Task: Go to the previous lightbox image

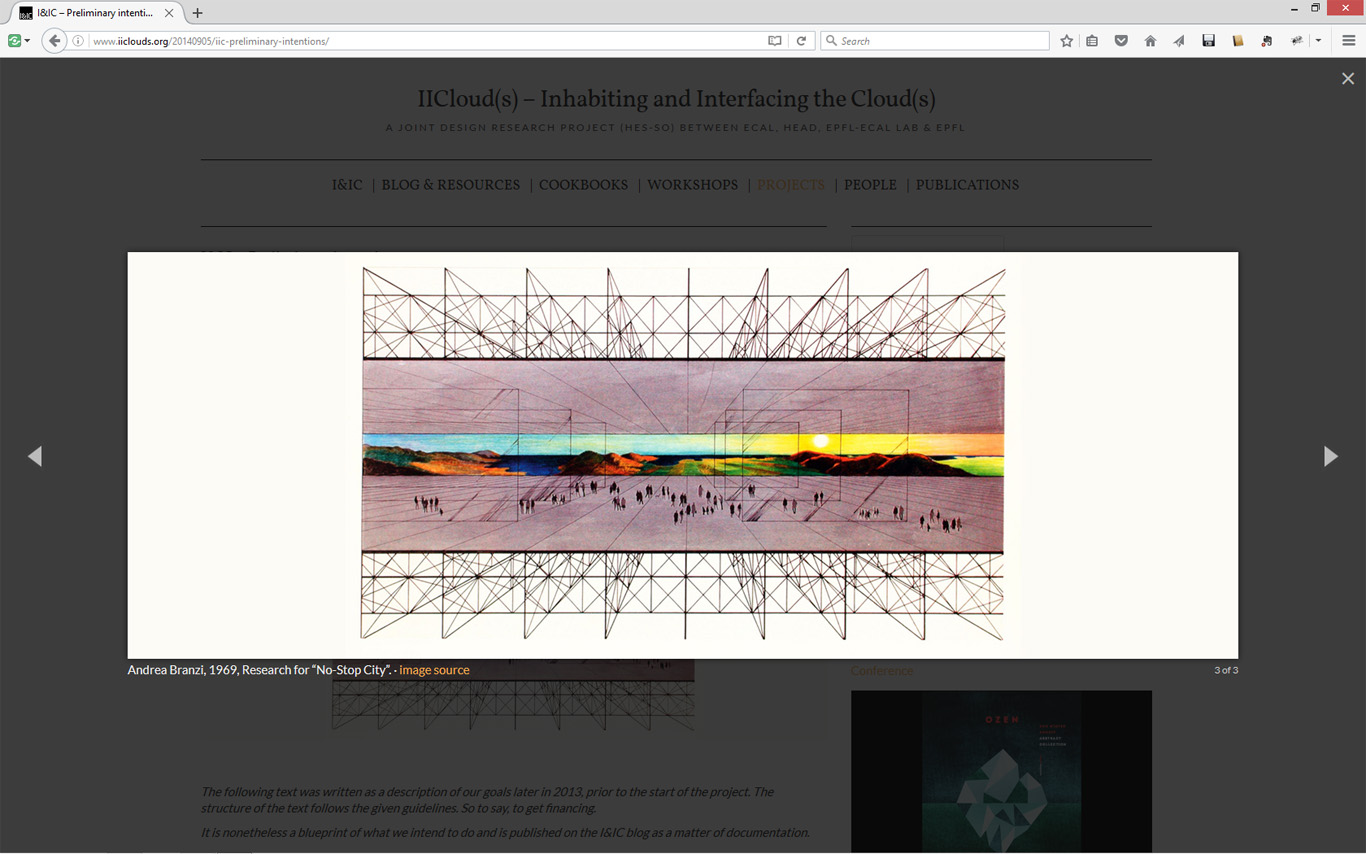Action: click(35, 456)
